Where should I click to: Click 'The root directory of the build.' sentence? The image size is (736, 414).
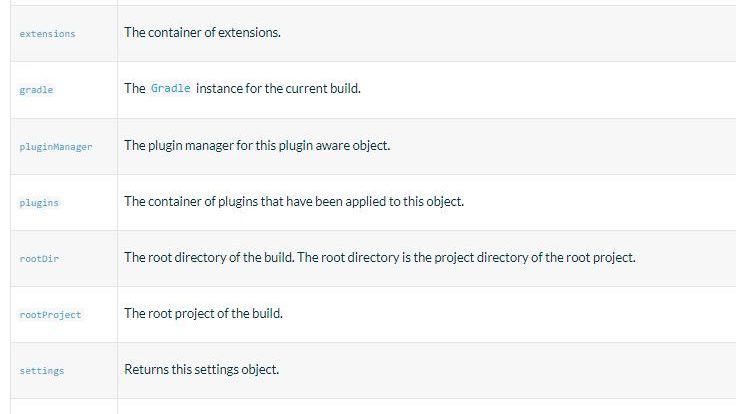coord(209,257)
